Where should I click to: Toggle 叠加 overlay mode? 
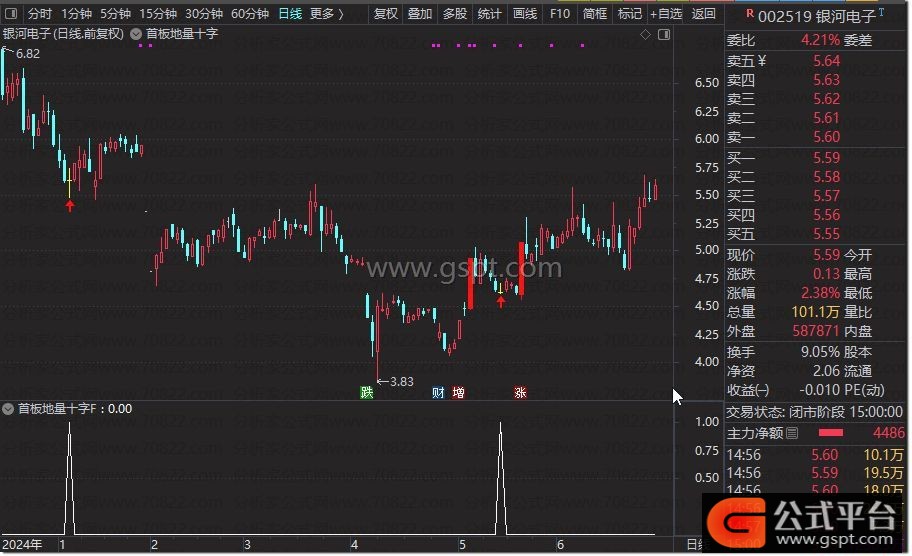pyautogui.click(x=420, y=14)
